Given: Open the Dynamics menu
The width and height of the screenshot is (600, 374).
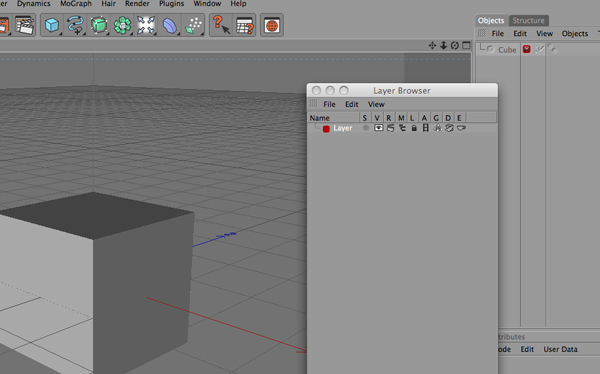Looking at the screenshot, I should coord(34,4).
